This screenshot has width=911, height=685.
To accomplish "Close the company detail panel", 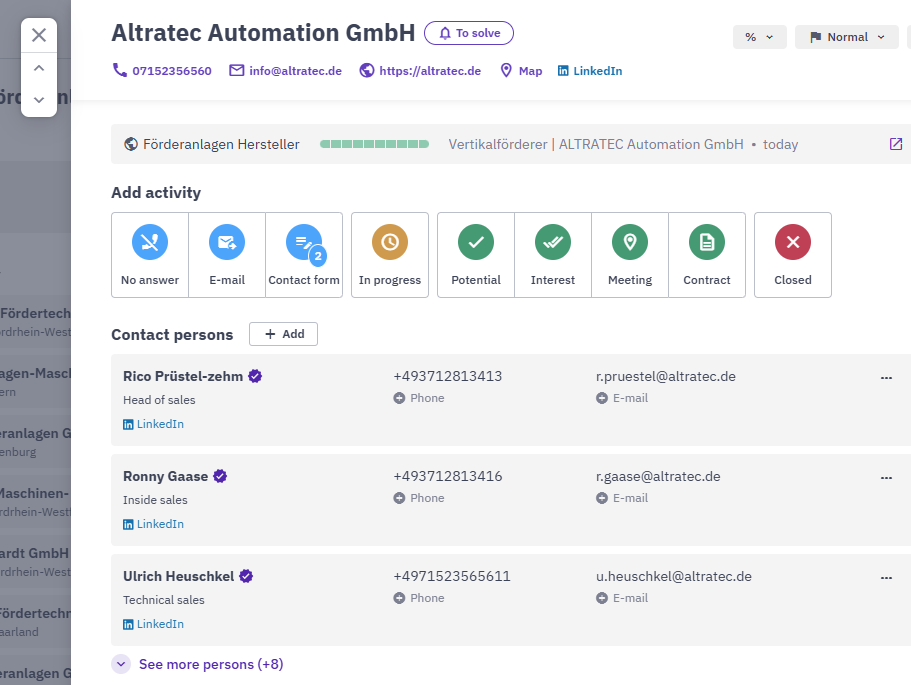I will click(x=39, y=35).
